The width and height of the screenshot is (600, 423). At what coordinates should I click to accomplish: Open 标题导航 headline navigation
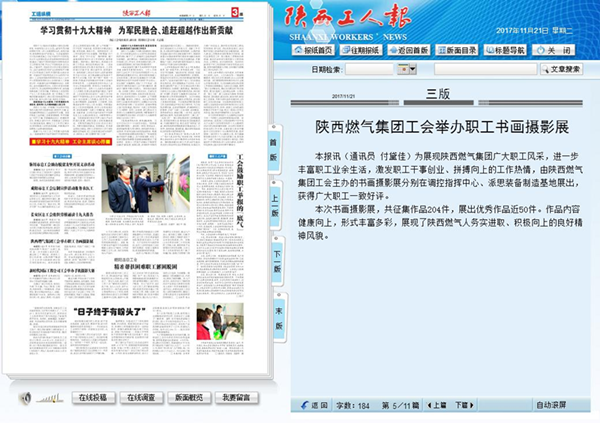(505, 50)
